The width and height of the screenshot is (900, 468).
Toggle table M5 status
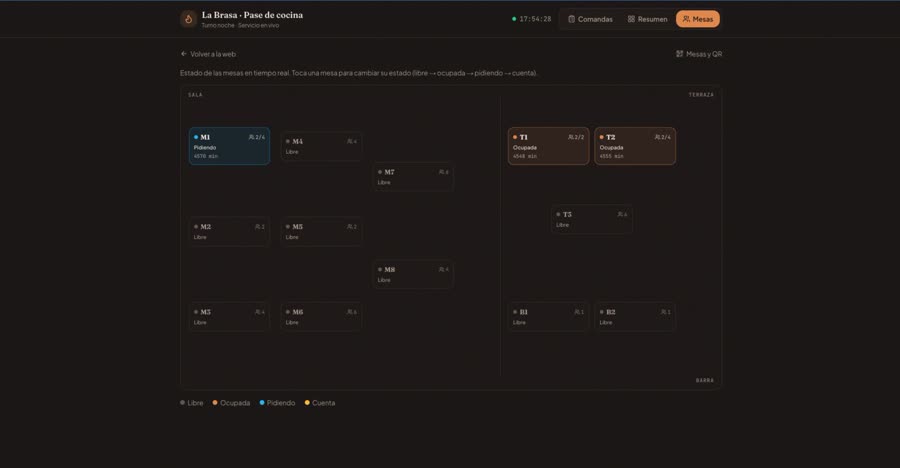coord(321,231)
